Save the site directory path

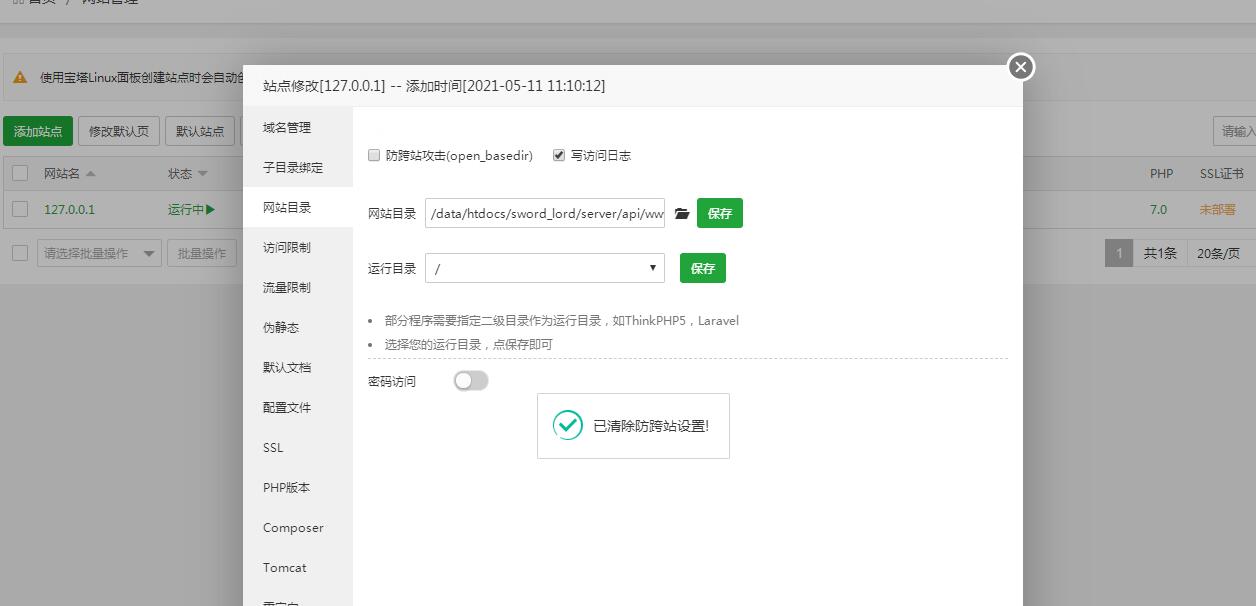click(720, 213)
